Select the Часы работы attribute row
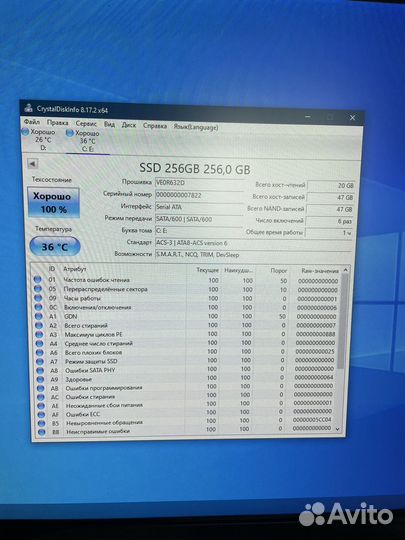The width and height of the screenshot is (405, 540). coord(186,298)
